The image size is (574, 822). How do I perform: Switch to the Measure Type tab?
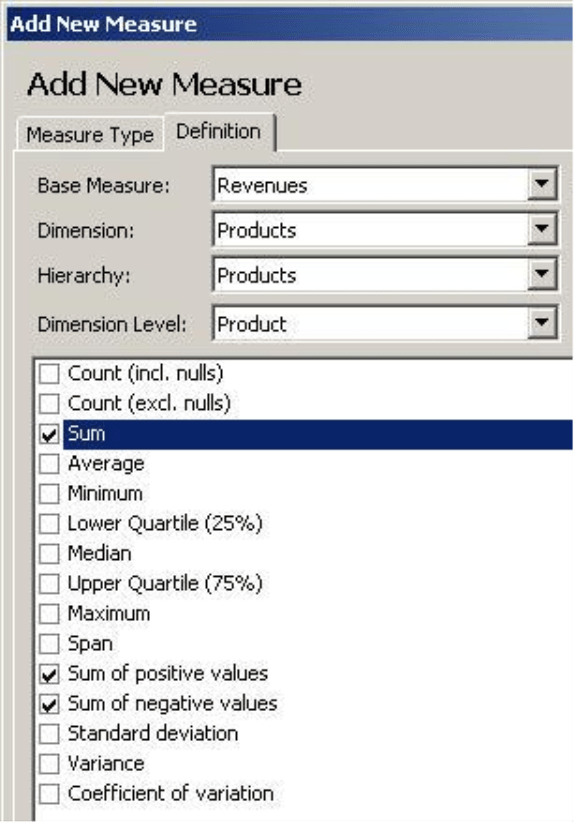(90, 135)
